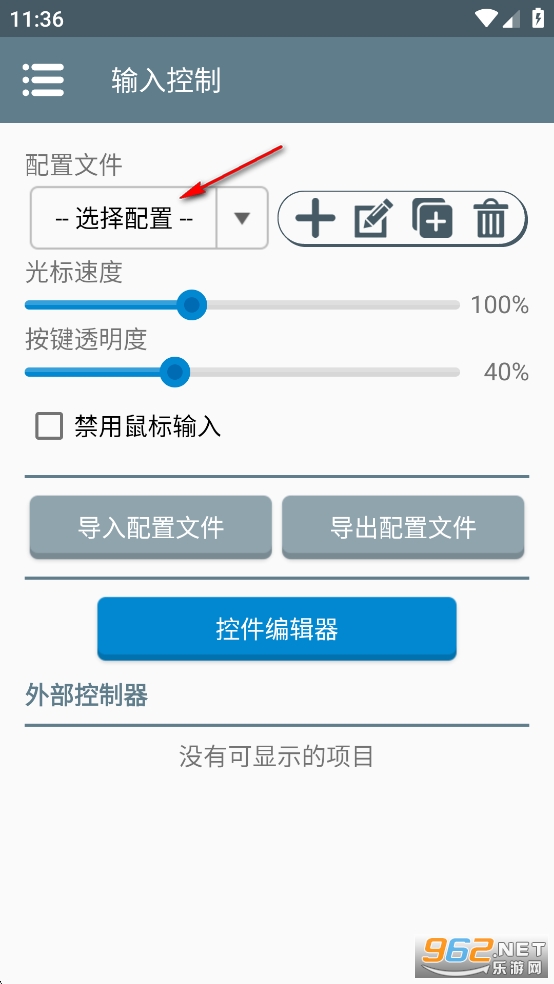Viewport: 554px width, 984px height.
Task: Tap the battery status icon
Action: tap(538, 18)
